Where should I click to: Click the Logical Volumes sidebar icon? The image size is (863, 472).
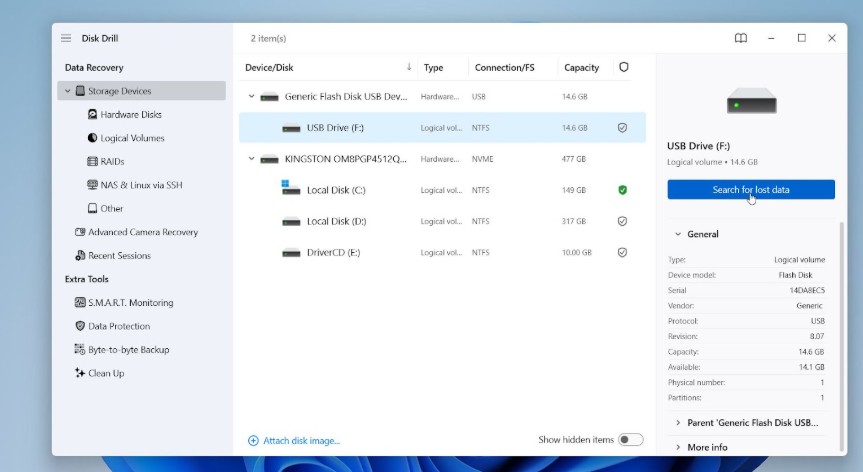click(x=92, y=138)
